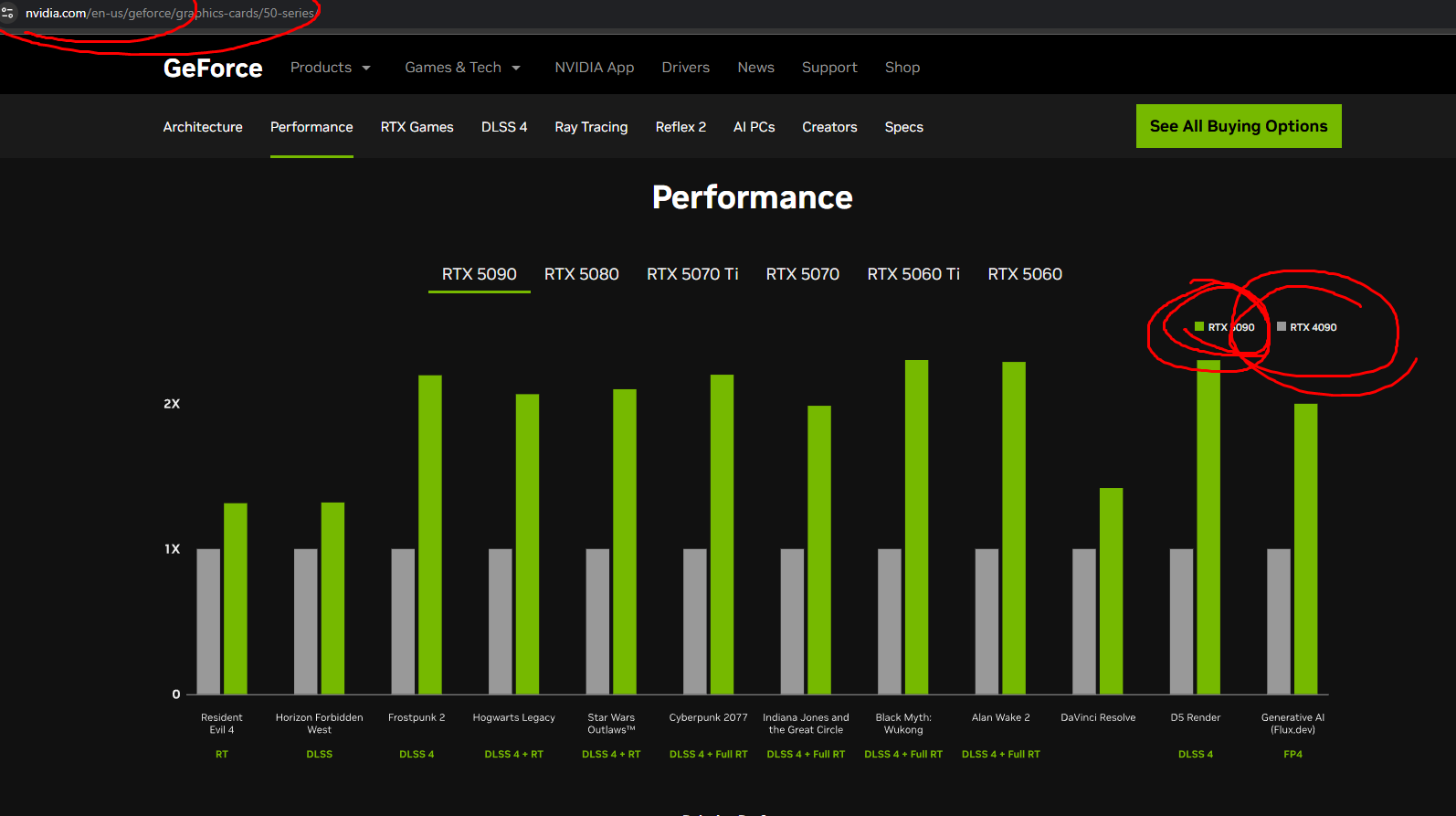Click the gray RTX 4090 bar for DaVinci Resolve
1456x816 pixels.
(1084, 621)
